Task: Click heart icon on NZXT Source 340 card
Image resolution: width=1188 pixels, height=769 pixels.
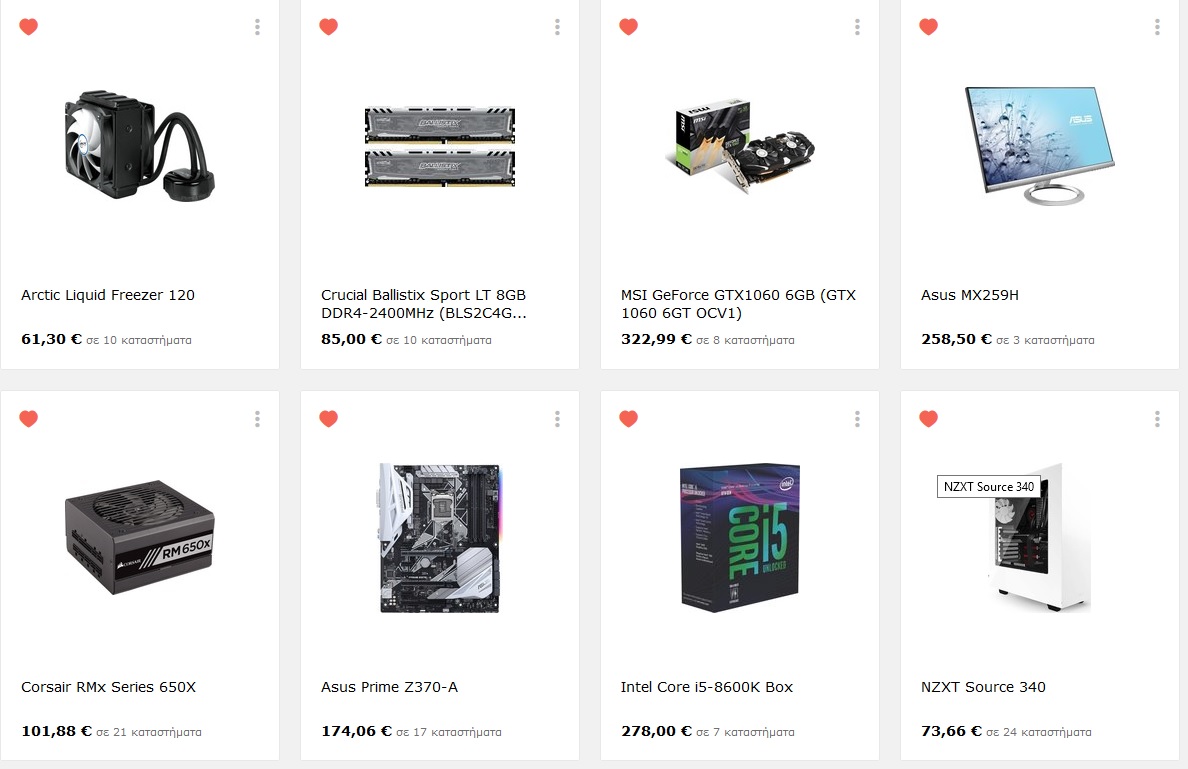Action: 929,419
